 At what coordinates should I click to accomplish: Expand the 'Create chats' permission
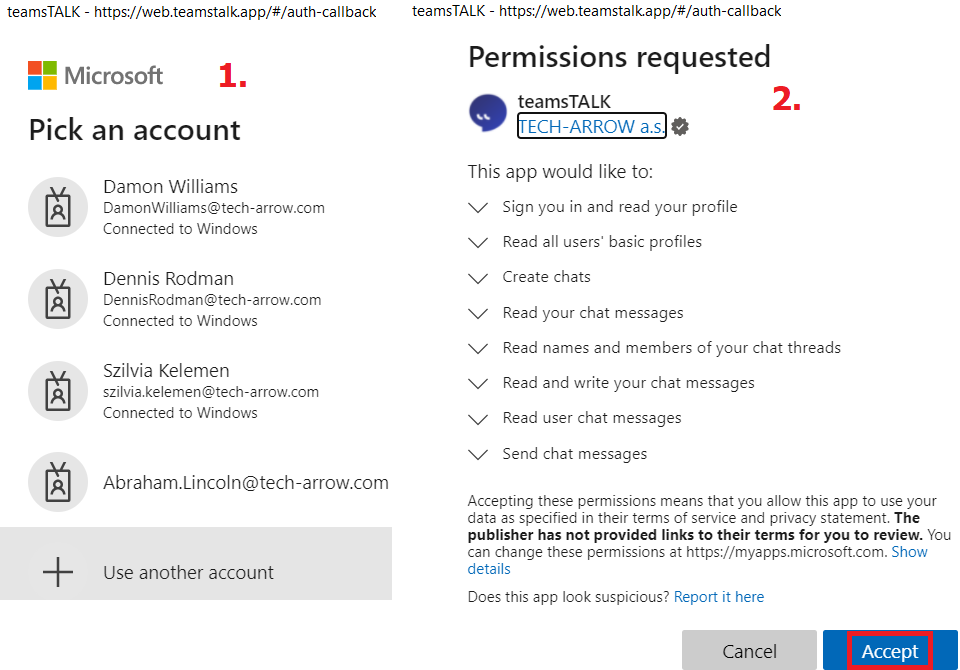pyautogui.click(x=479, y=277)
